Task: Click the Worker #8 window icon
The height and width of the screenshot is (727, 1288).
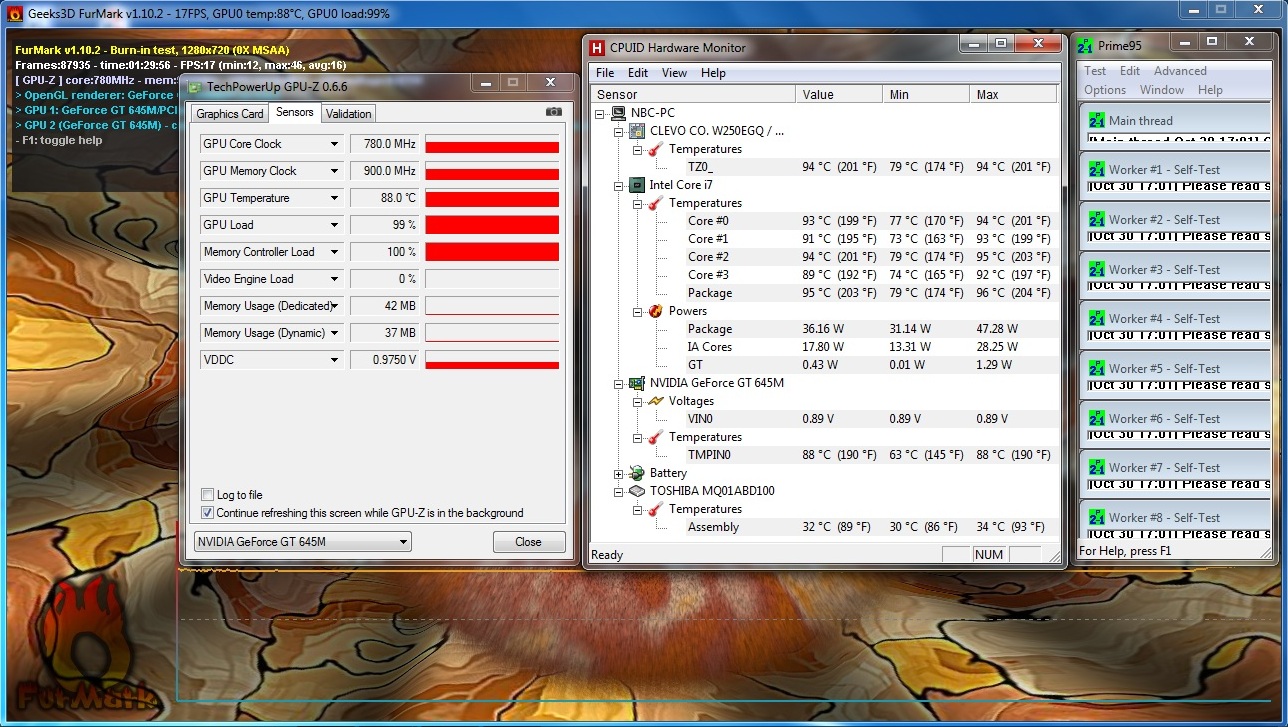Action: (1096, 517)
